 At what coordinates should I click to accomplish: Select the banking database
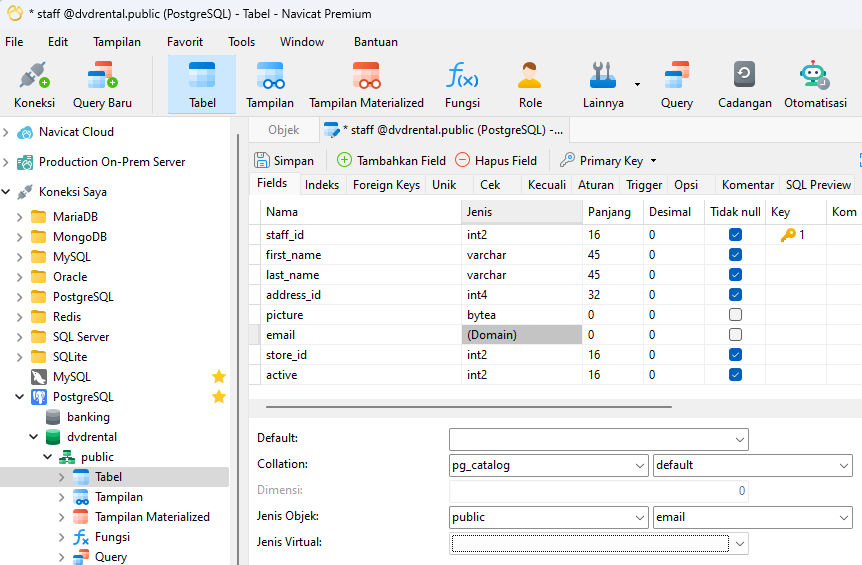coord(88,417)
